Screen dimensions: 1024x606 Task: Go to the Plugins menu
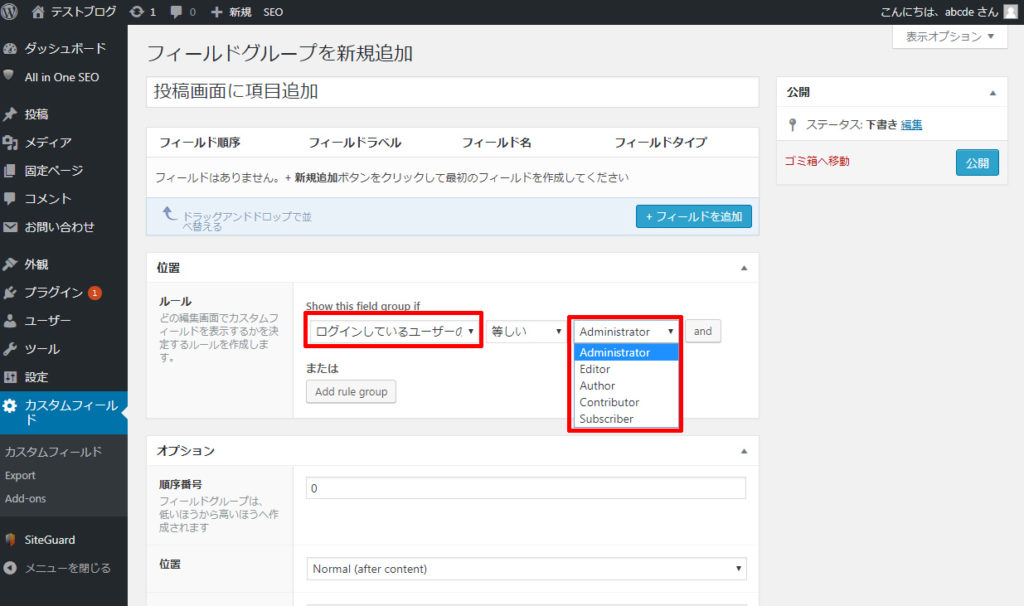(53, 293)
